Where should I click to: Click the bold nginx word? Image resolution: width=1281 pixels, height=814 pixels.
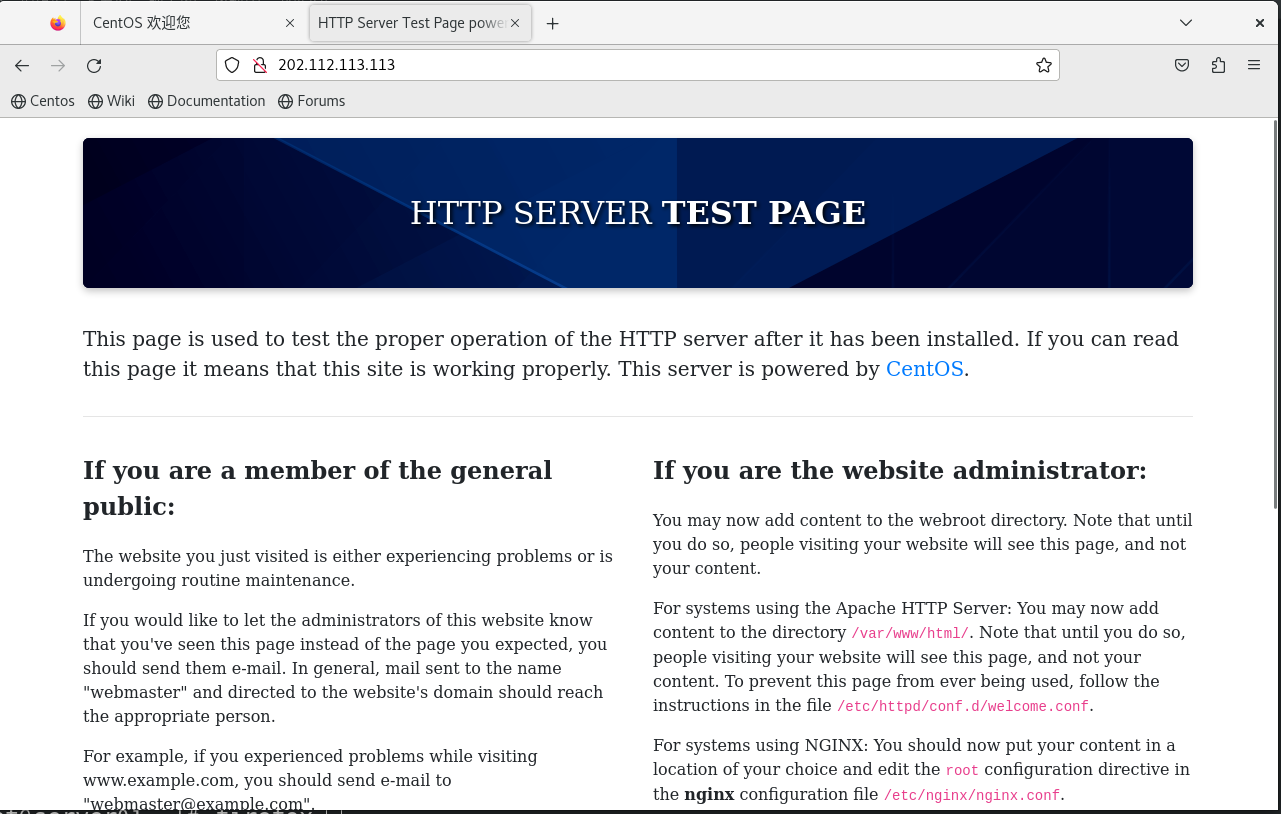coord(709,794)
